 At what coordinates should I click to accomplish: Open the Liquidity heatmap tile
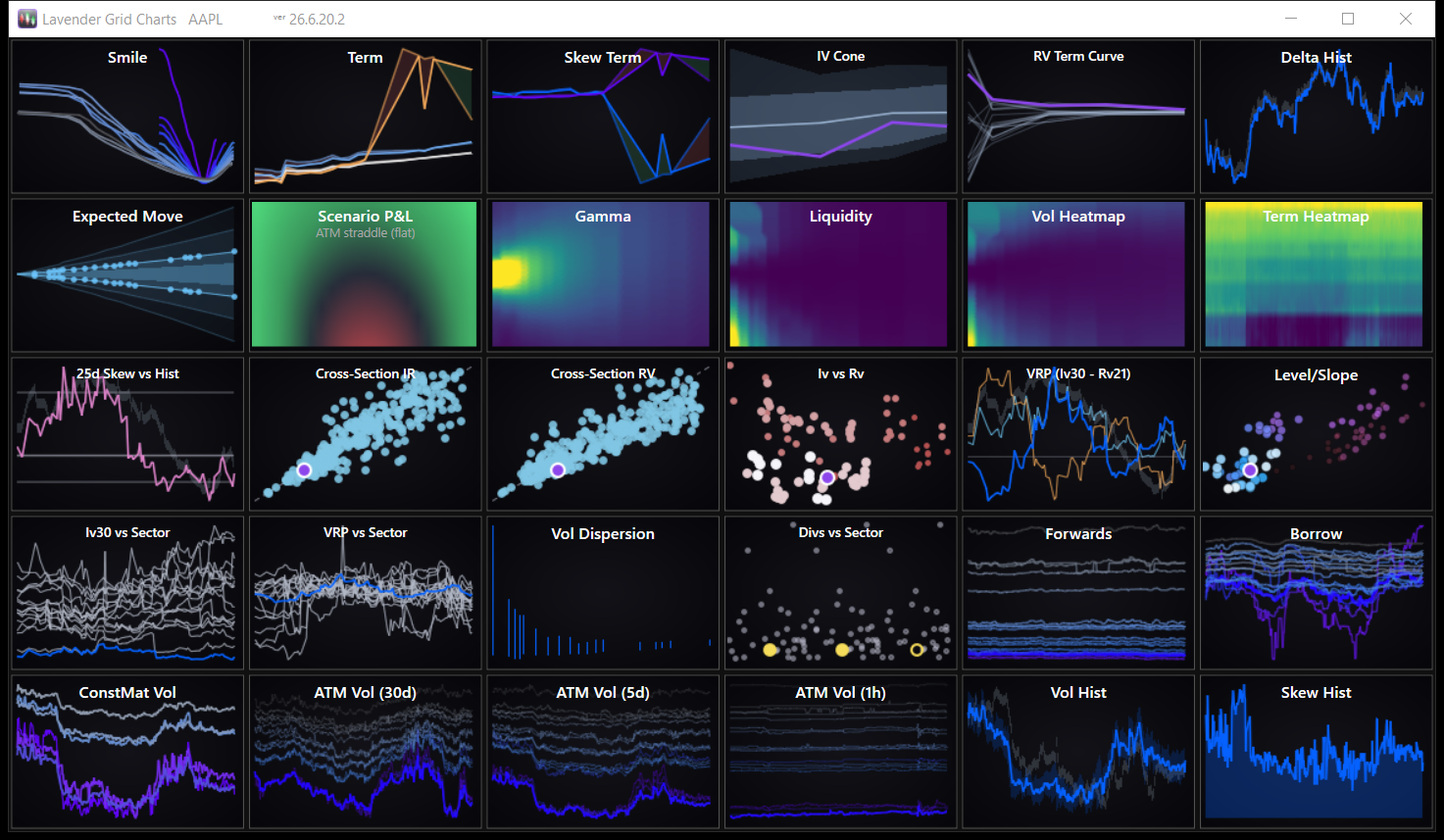[840, 275]
